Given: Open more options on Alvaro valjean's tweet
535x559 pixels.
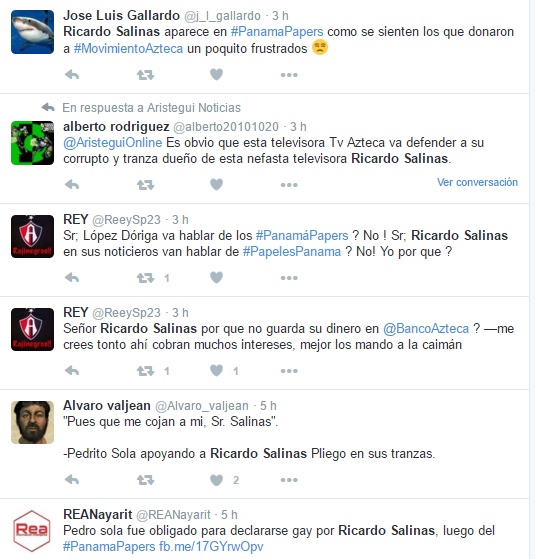Looking at the screenshot, I should coord(289,480).
